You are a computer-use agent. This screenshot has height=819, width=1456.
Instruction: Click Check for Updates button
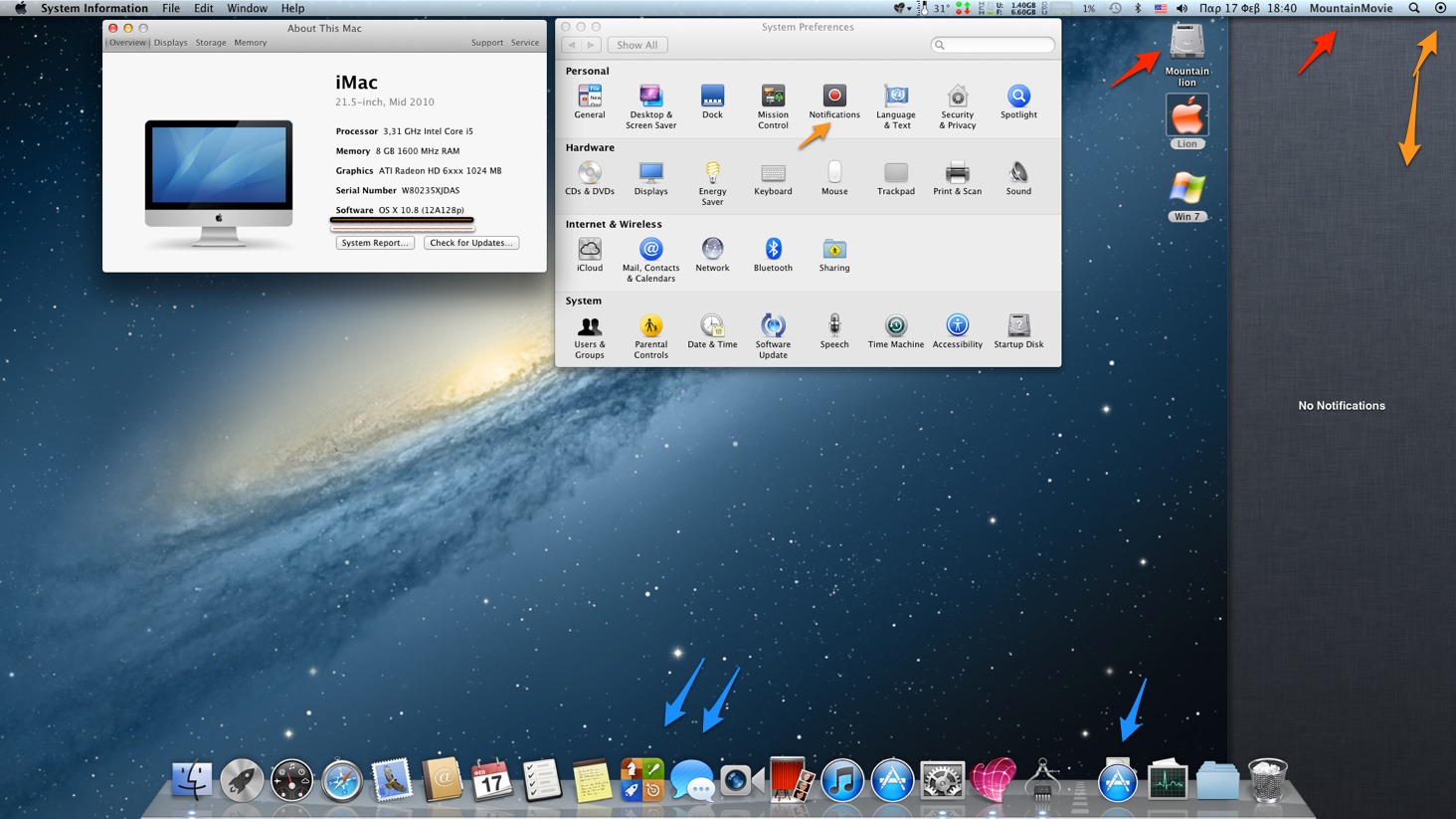pyautogui.click(x=471, y=243)
